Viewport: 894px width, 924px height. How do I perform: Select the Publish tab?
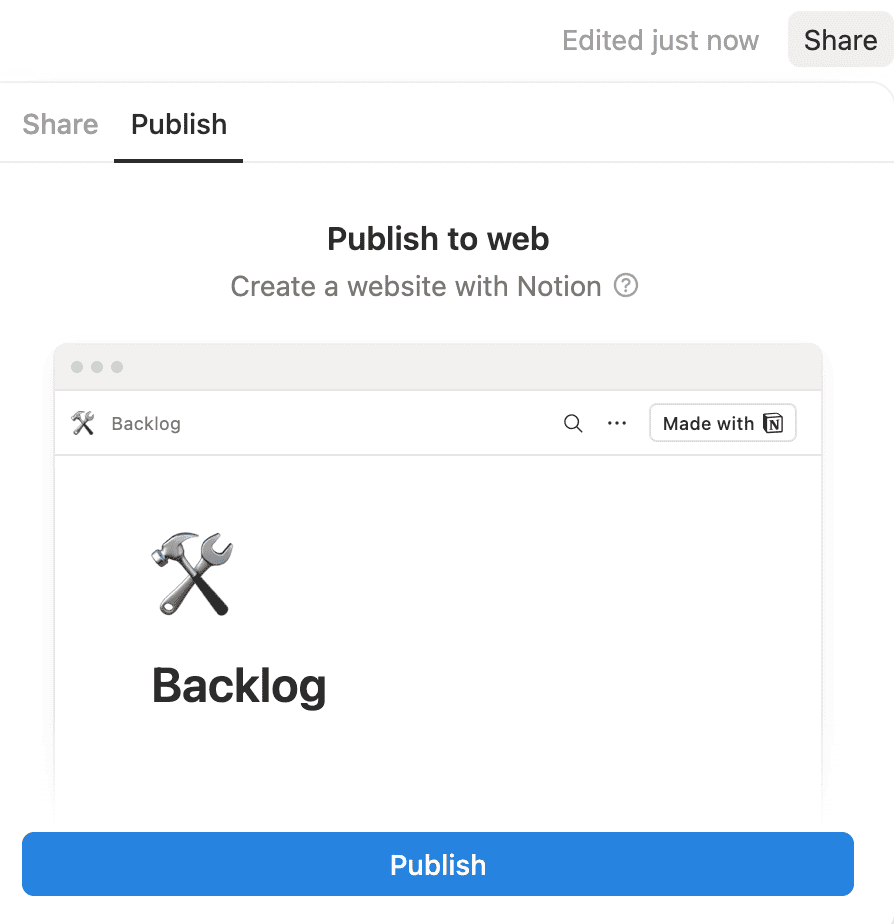pos(178,124)
